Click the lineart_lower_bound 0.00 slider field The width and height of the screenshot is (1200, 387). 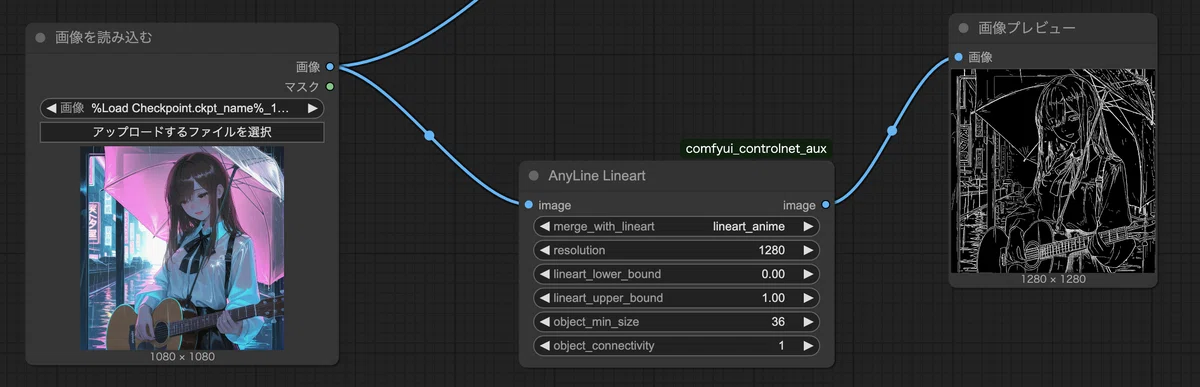(677, 274)
